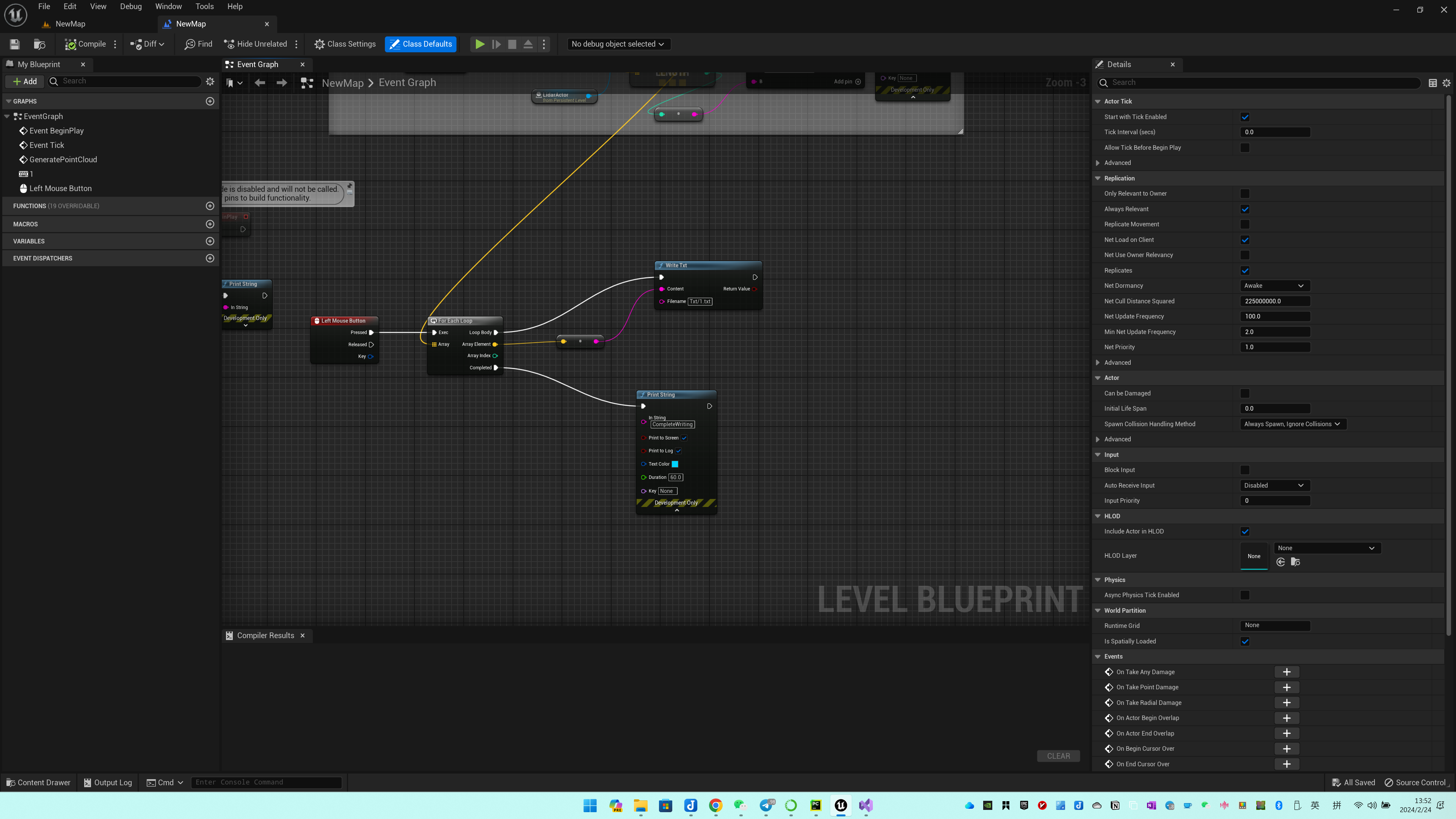Click the Add button in My Blueprint
This screenshot has height=819, width=1456.
pyautogui.click(x=25, y=82)
